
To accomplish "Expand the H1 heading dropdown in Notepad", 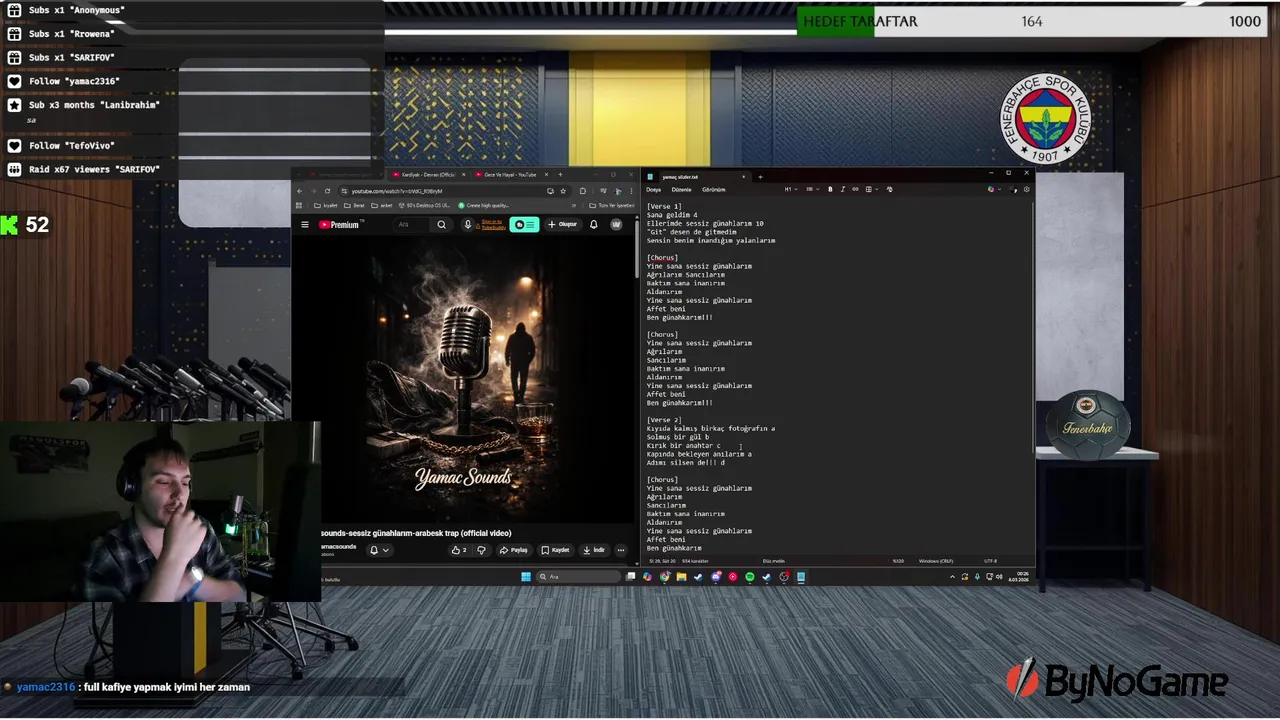I will pyautogui.click(x=791, y=189).
